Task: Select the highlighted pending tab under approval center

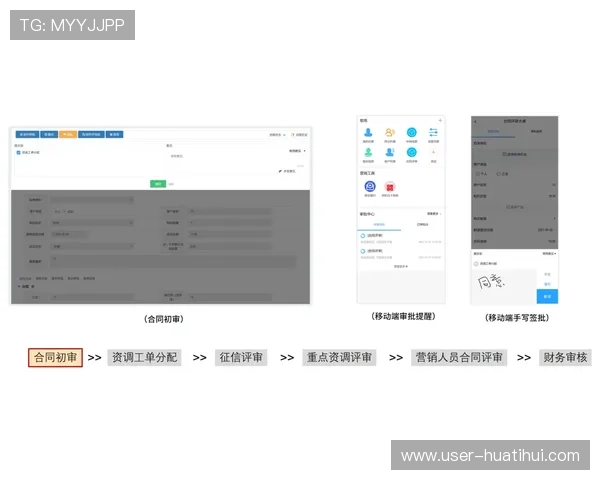Action: pos(379,224)
